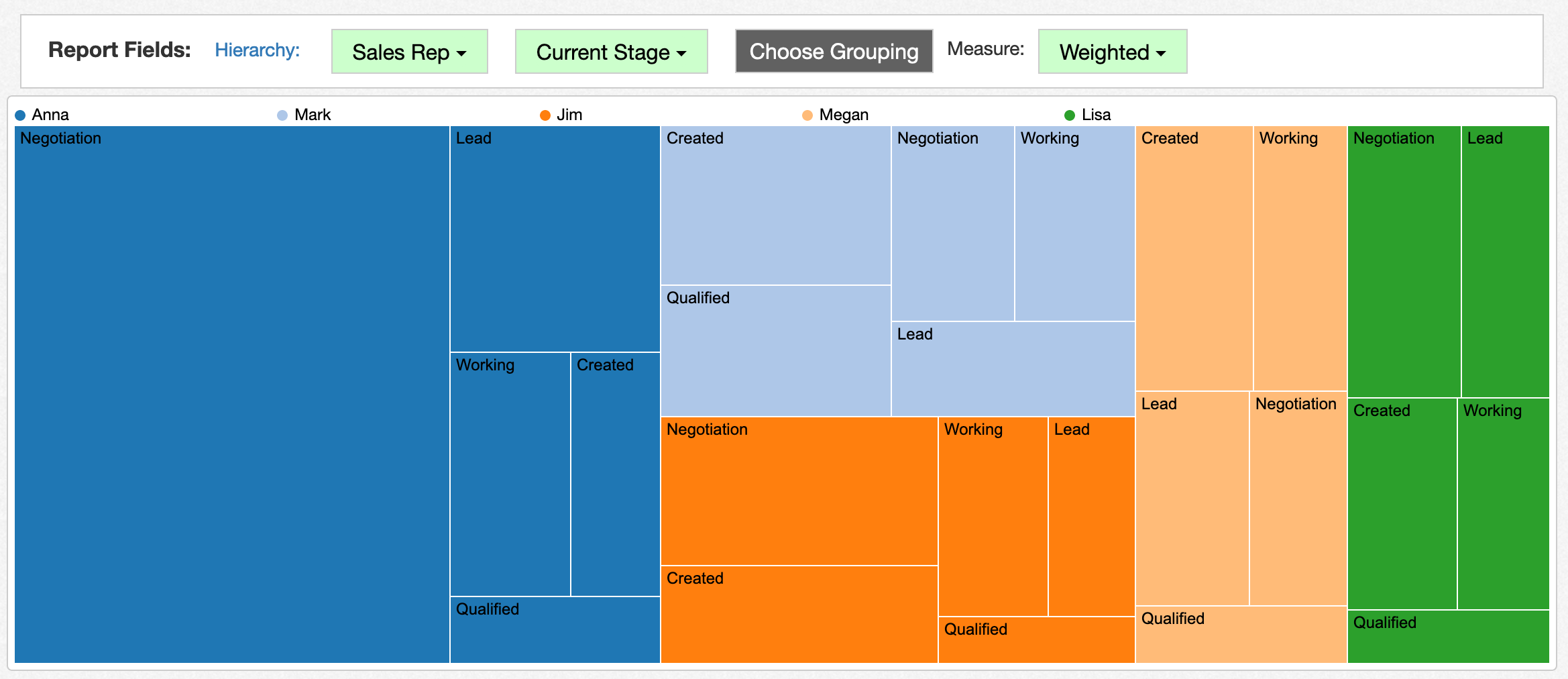Select Jim's Created treemap cell
Viewport: 1568px width, 679px height.
[x=799, y=615]
